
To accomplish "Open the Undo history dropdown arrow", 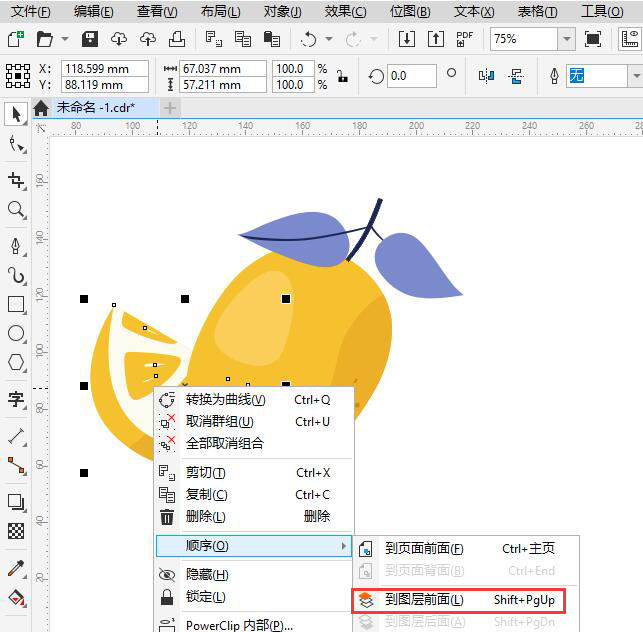I will coord(328,39).
